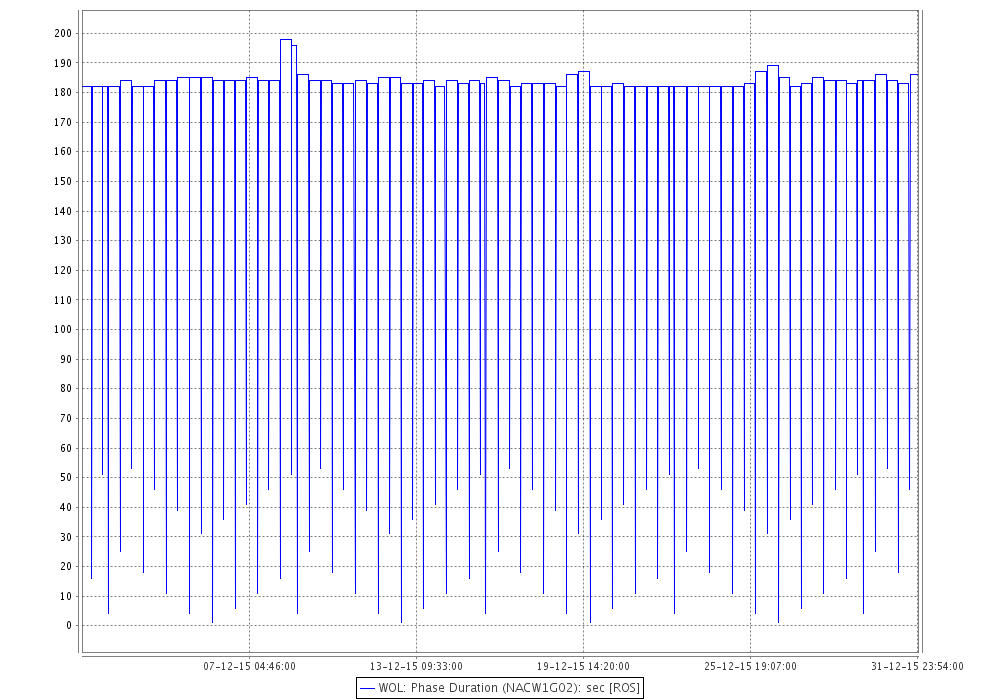Click the y-axis value 60
1000x700 pixels.
[66, 448]
